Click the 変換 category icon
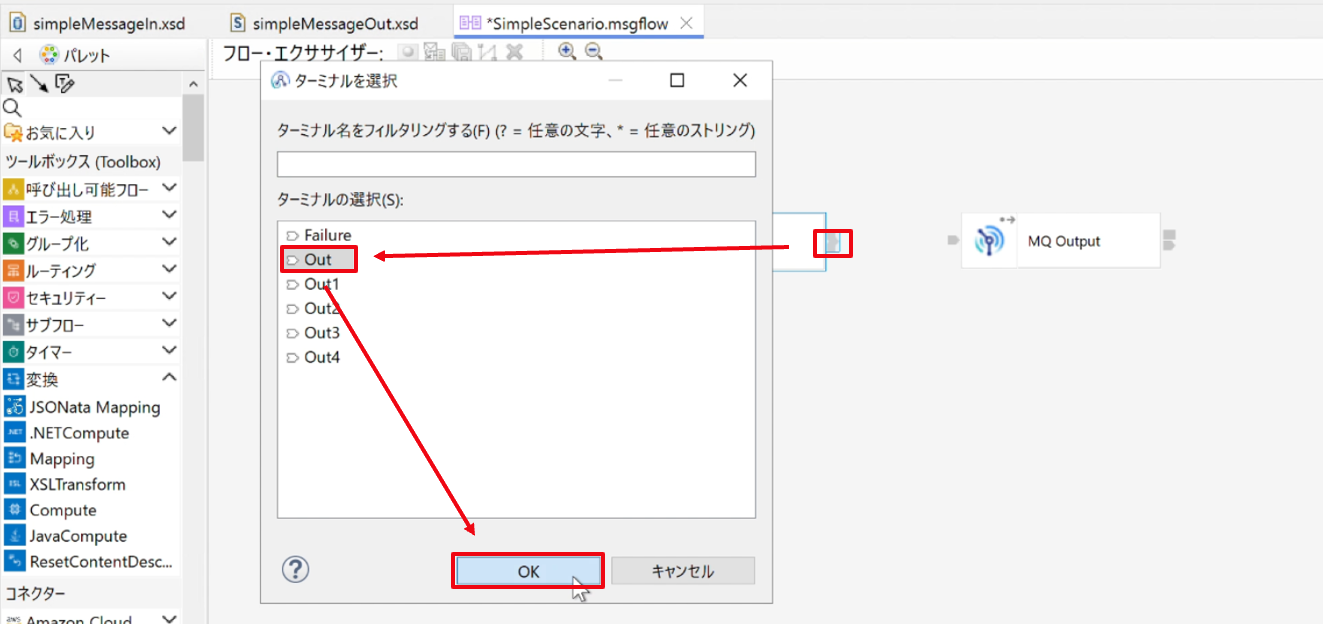 pos(13,379)
